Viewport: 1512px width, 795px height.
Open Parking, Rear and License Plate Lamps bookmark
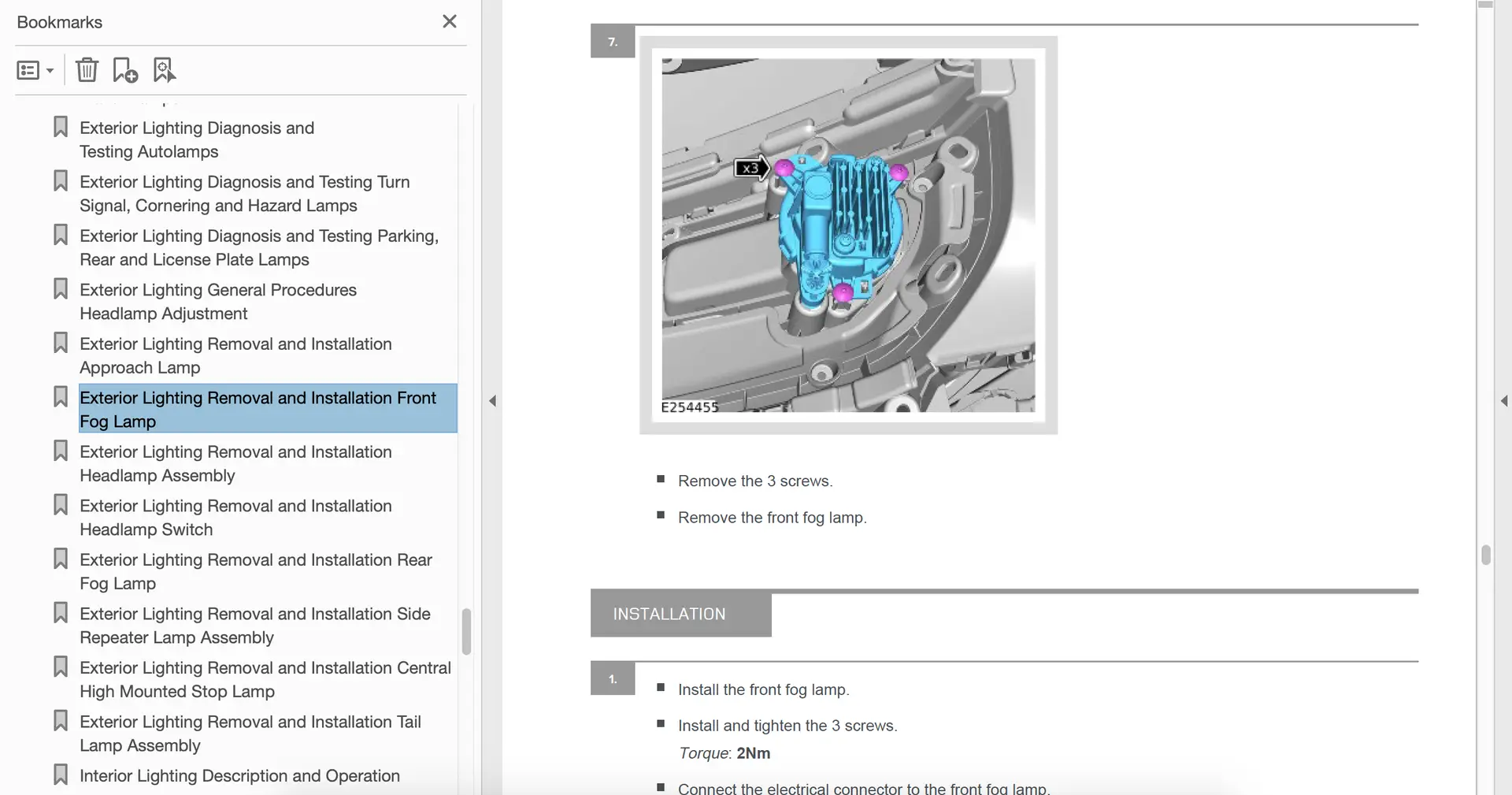click(259, 247)
